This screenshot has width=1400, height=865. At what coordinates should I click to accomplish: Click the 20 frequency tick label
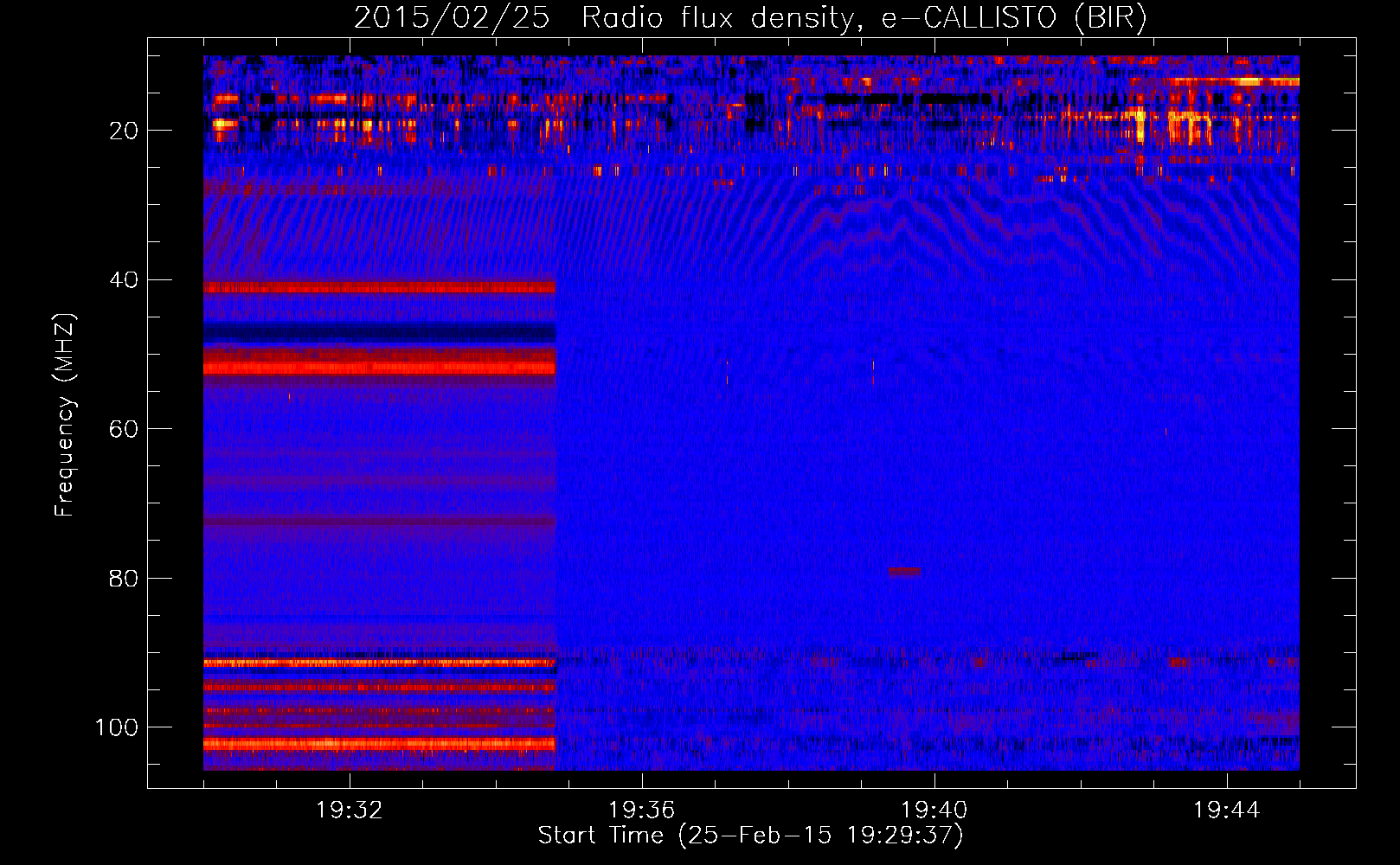click(125, 131)
